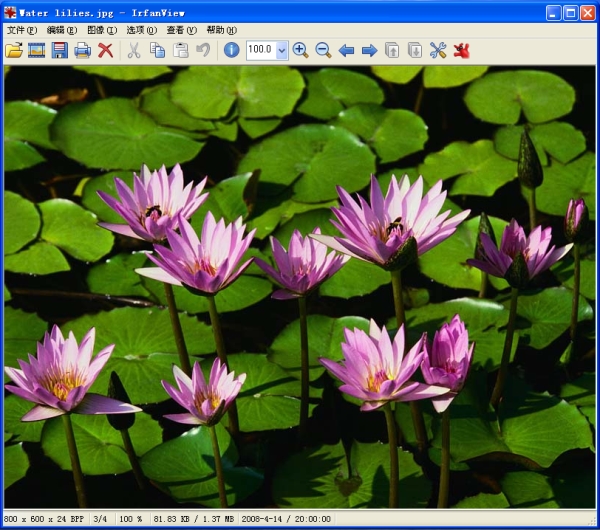Click the red X delete file icon
The image size is (600, 530).
(105, 51)
